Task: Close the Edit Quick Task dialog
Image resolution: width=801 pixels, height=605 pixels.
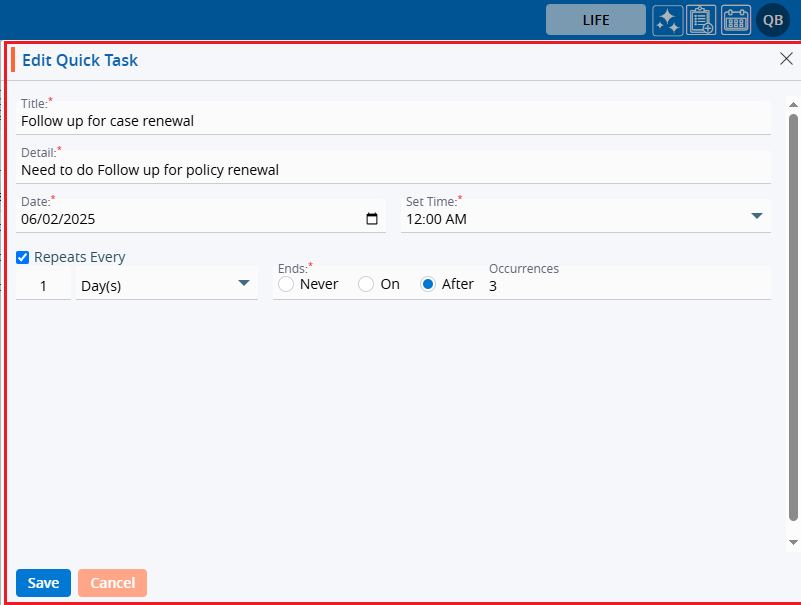Action: pos(786,59)
